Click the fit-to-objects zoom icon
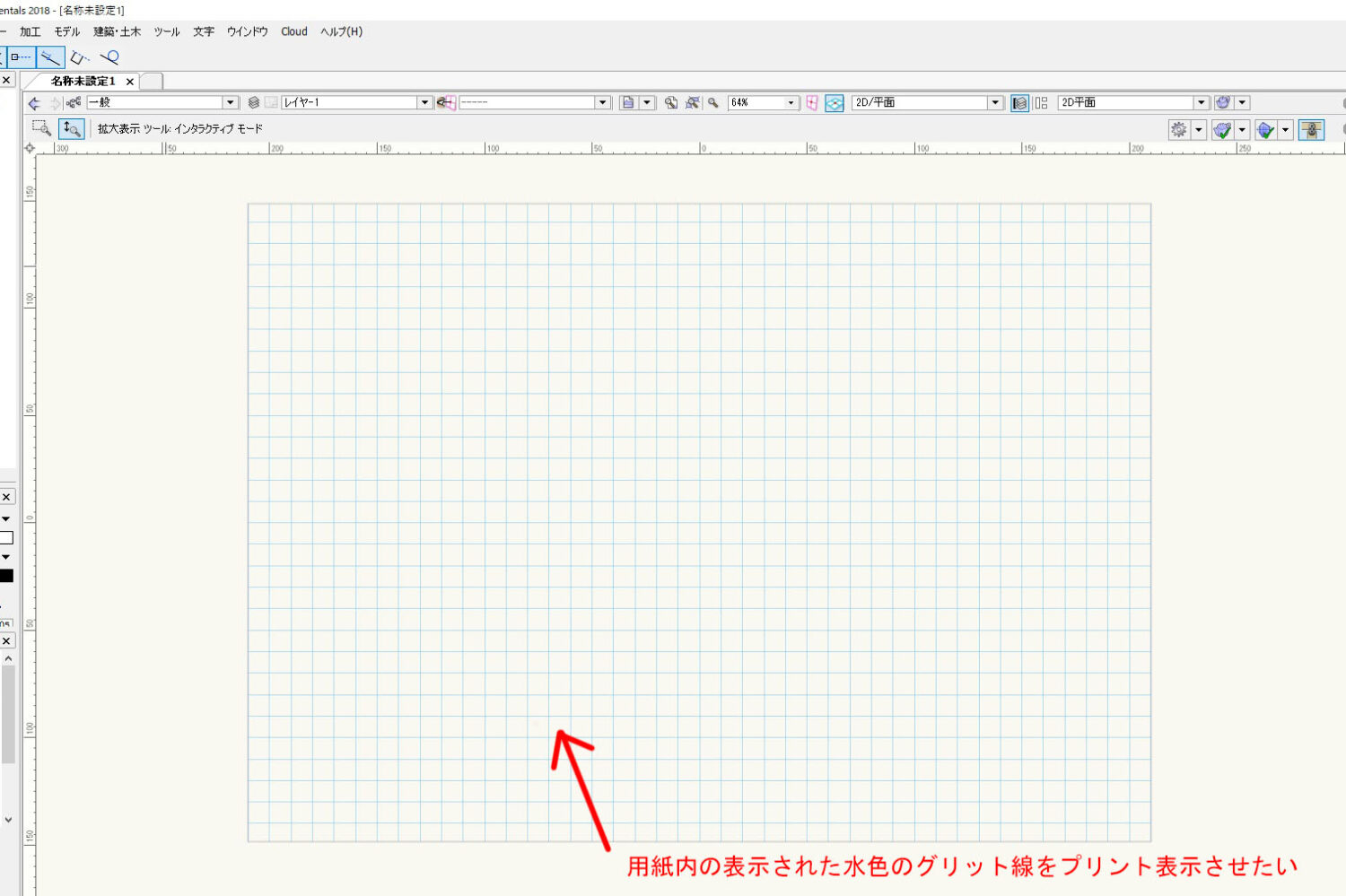 (x=693, y=103)
